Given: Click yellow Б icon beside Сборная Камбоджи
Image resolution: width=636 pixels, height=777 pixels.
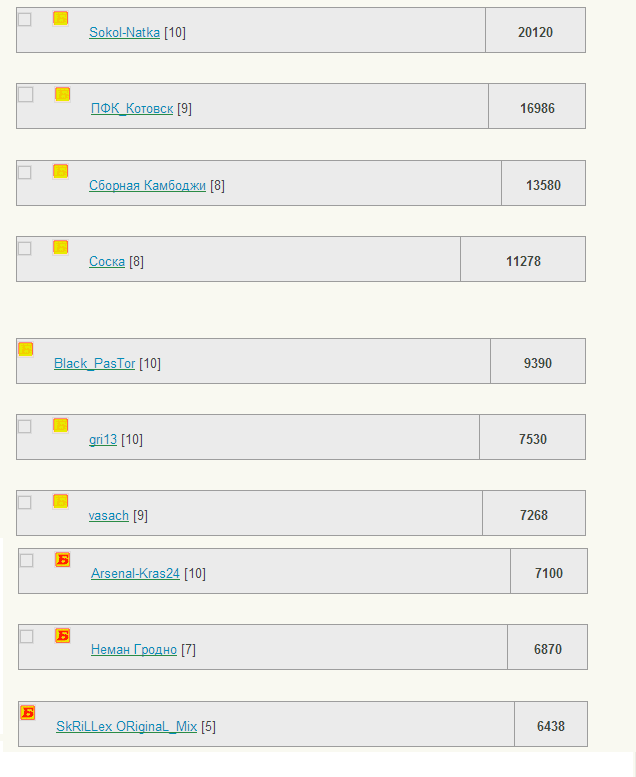Looking at the screenshot, I should 60,171.
